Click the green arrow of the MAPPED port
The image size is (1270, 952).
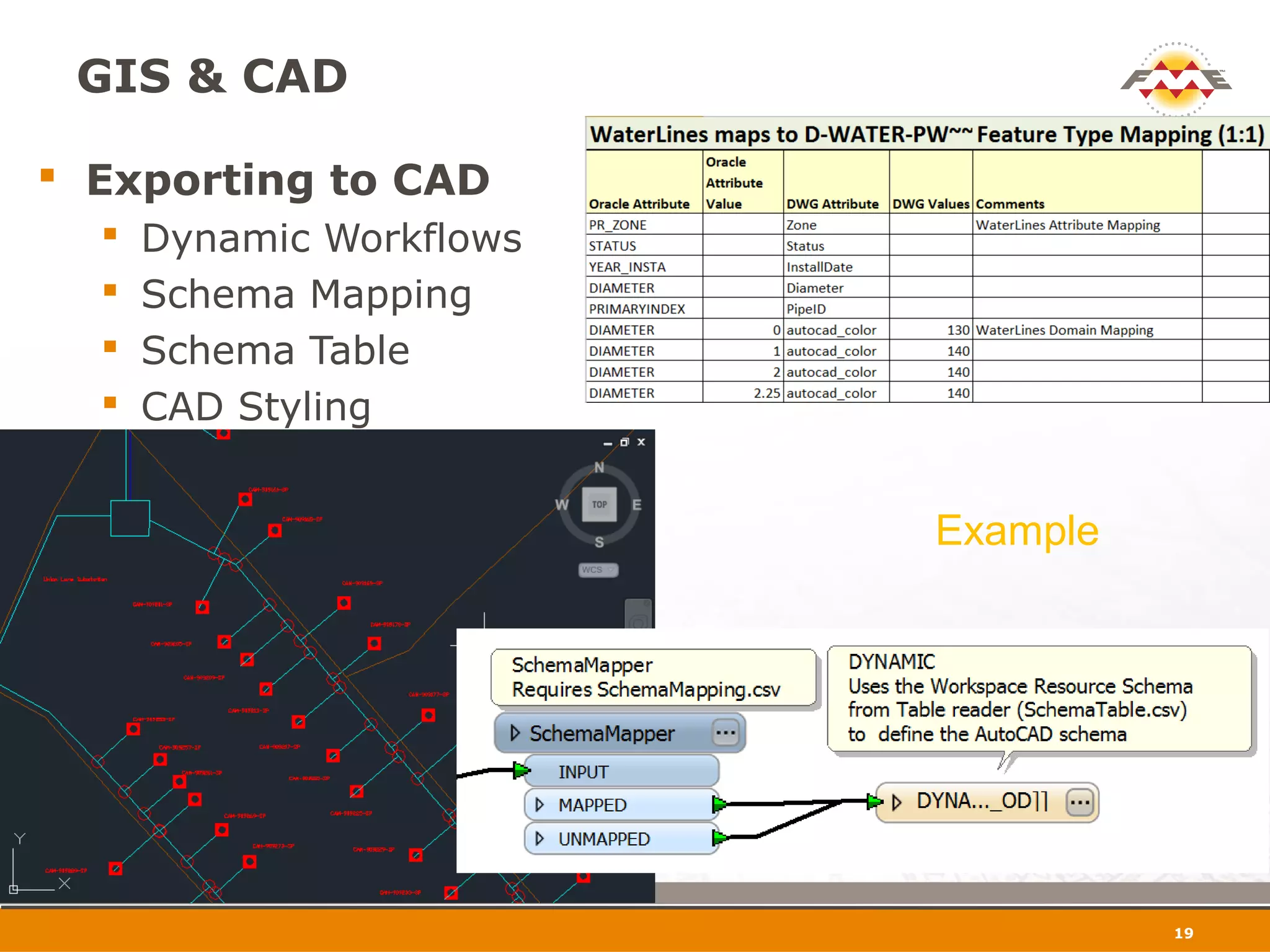point(719,804)
